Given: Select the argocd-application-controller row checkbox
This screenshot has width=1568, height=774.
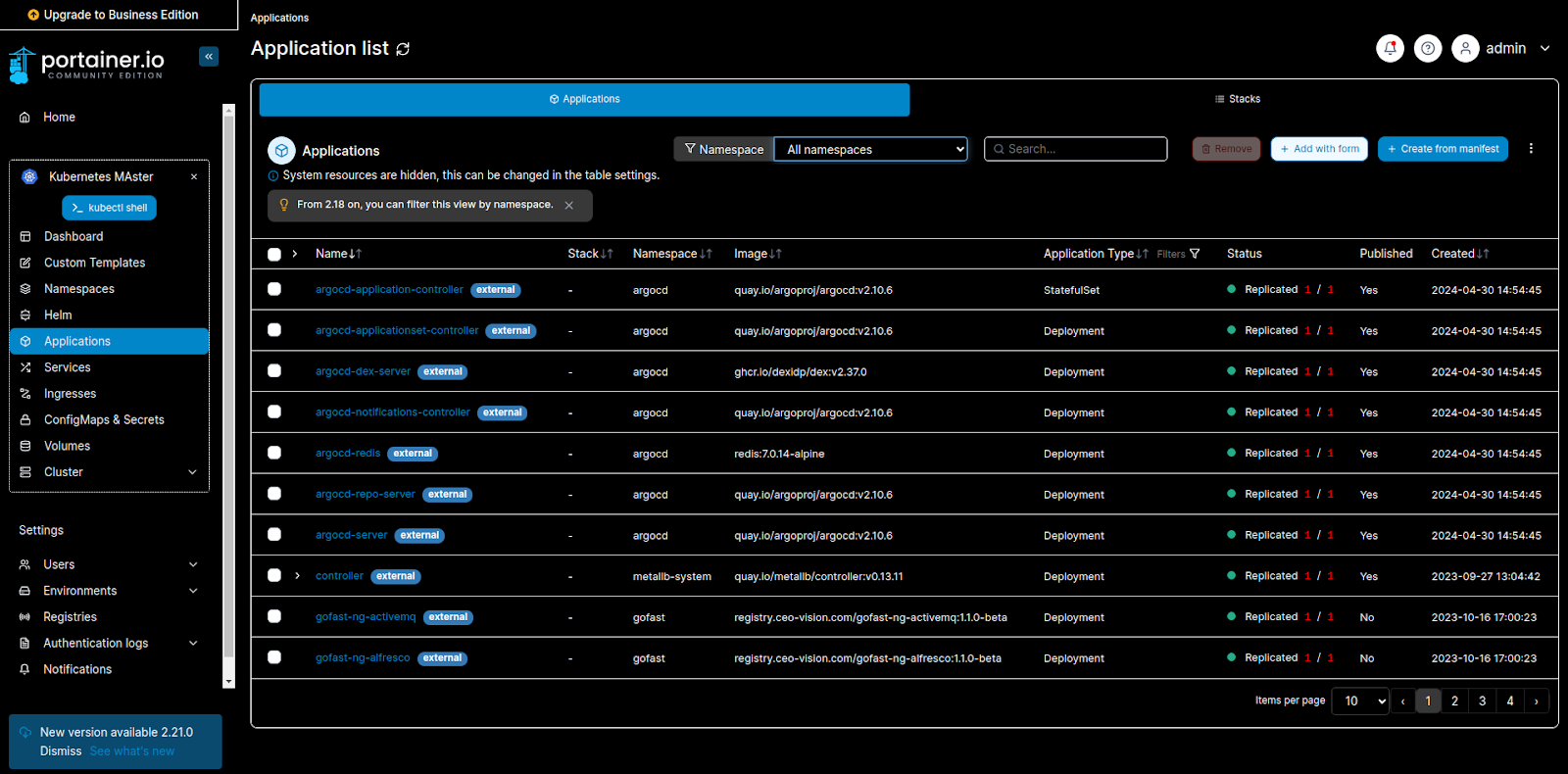Looking at the screenshot, I should (x=274, y=289).
